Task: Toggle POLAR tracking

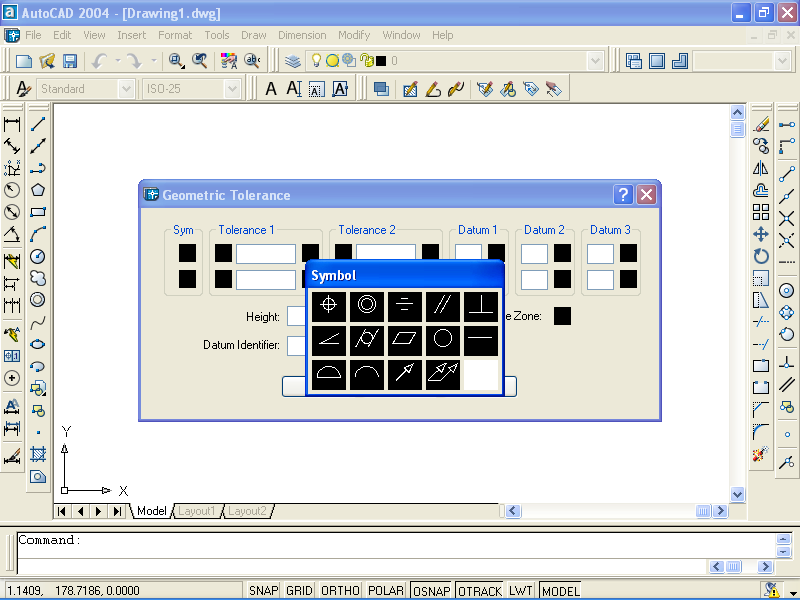Action: point(386,591)
